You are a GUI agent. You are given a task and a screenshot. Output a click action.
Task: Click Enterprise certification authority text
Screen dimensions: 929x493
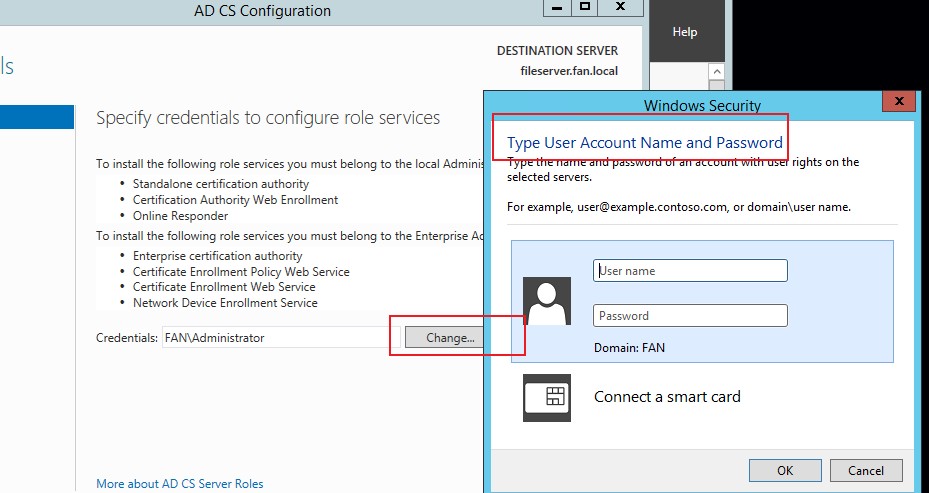(217, 256)
